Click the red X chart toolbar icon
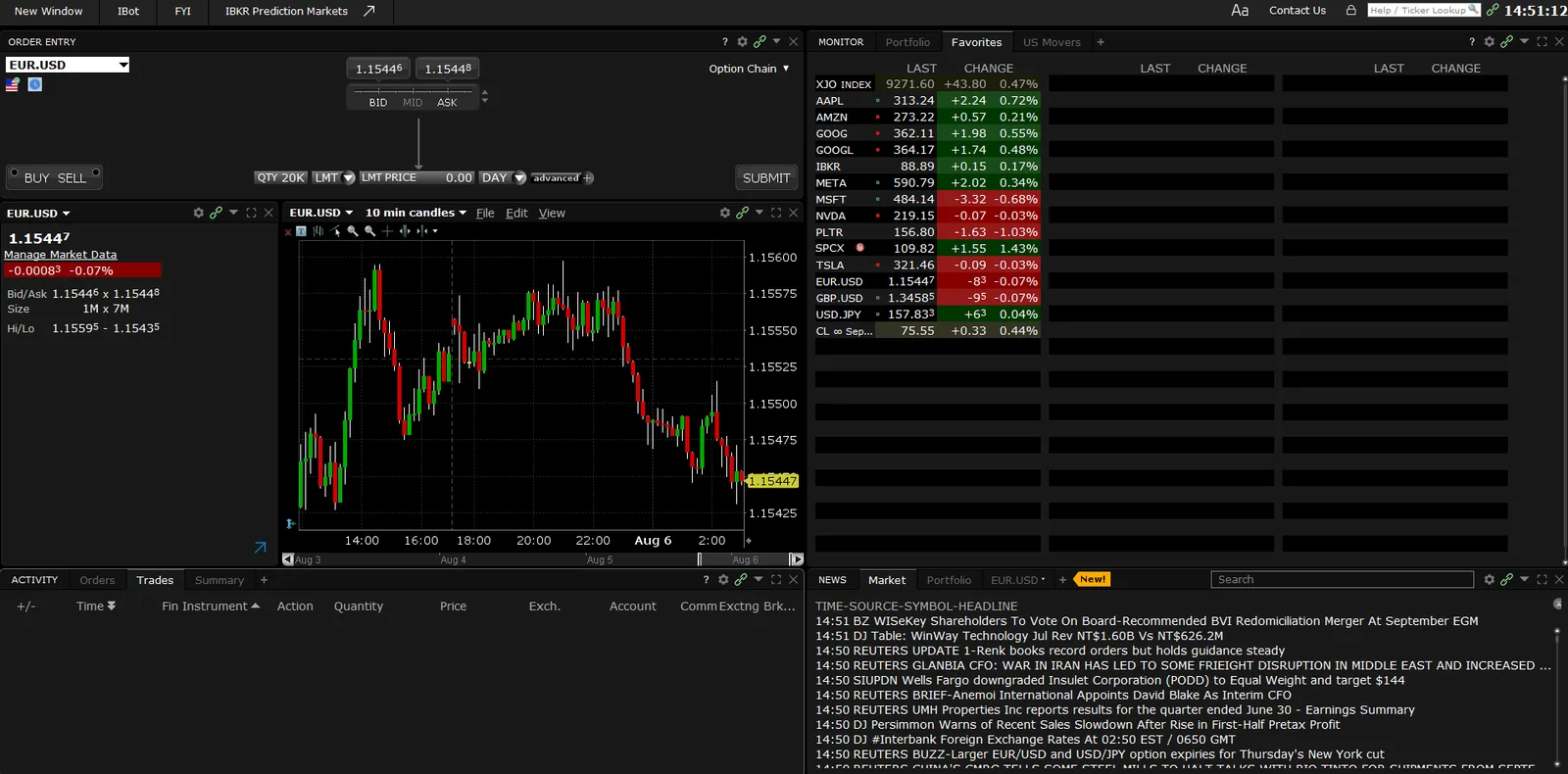1568x774 pixels. [288, 232]
